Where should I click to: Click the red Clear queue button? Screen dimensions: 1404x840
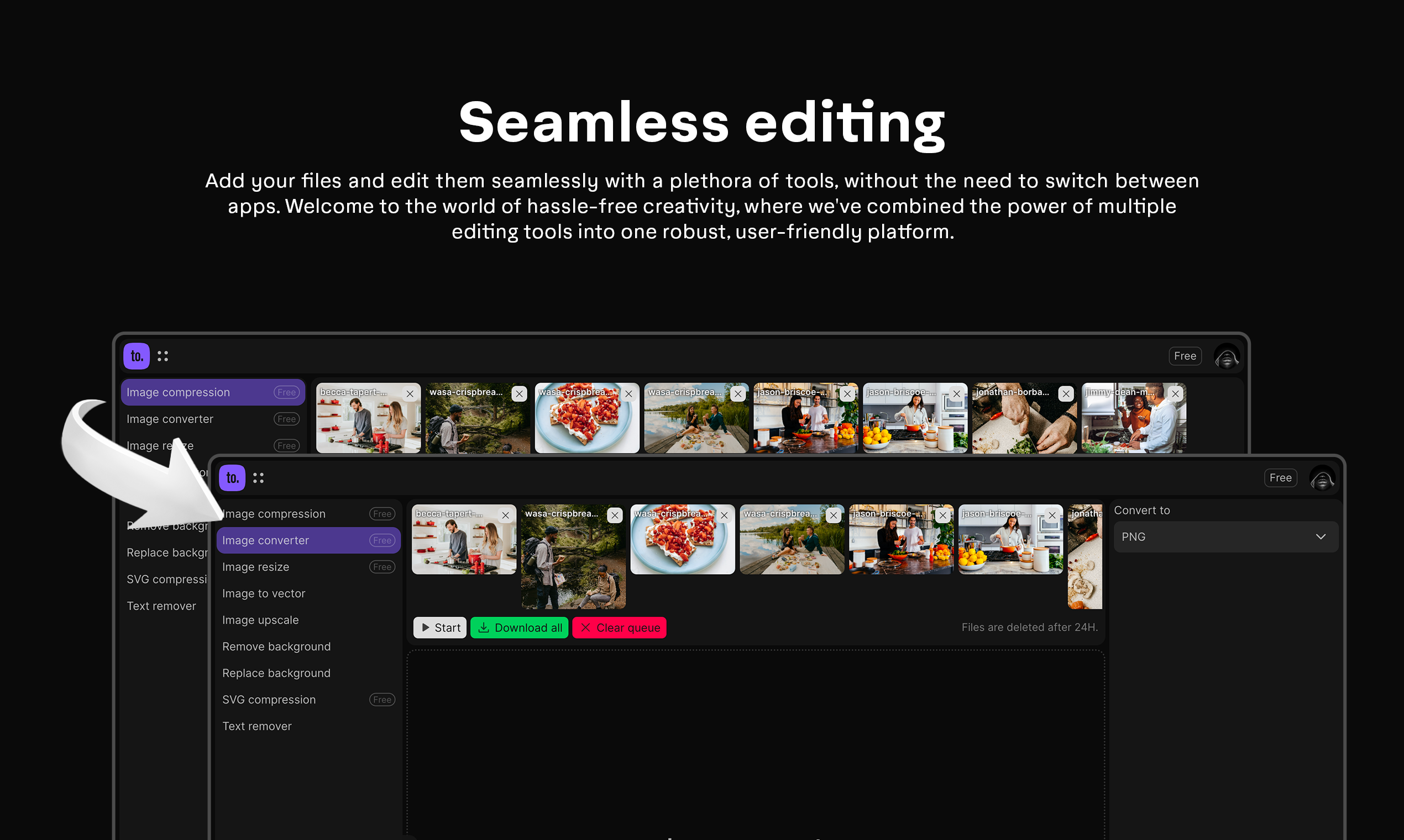coord(619,627)
